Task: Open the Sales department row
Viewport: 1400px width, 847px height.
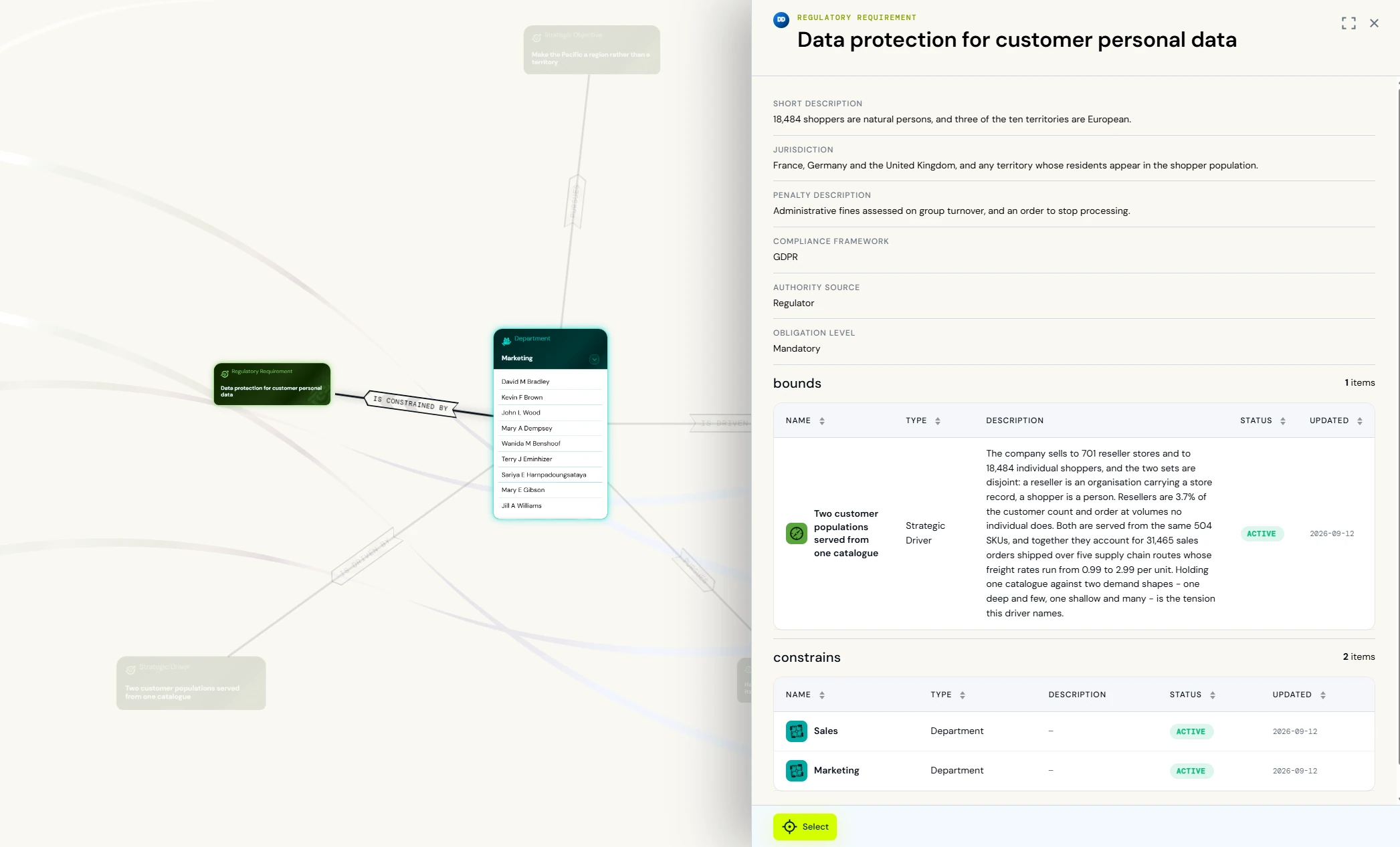Action: [x=1074, y=731]
